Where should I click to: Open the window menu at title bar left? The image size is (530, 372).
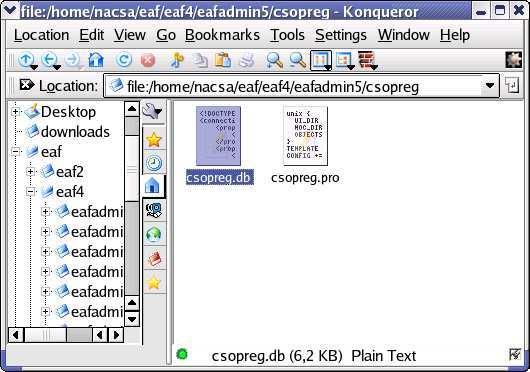(x=9, y=11)
